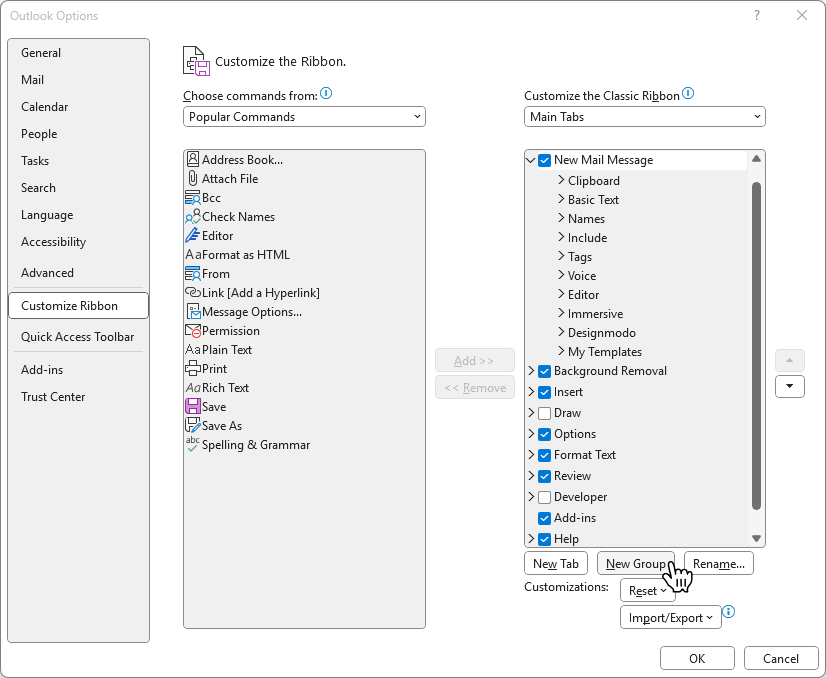Toggle the Background Removal checkbox

tap(545, 371)
